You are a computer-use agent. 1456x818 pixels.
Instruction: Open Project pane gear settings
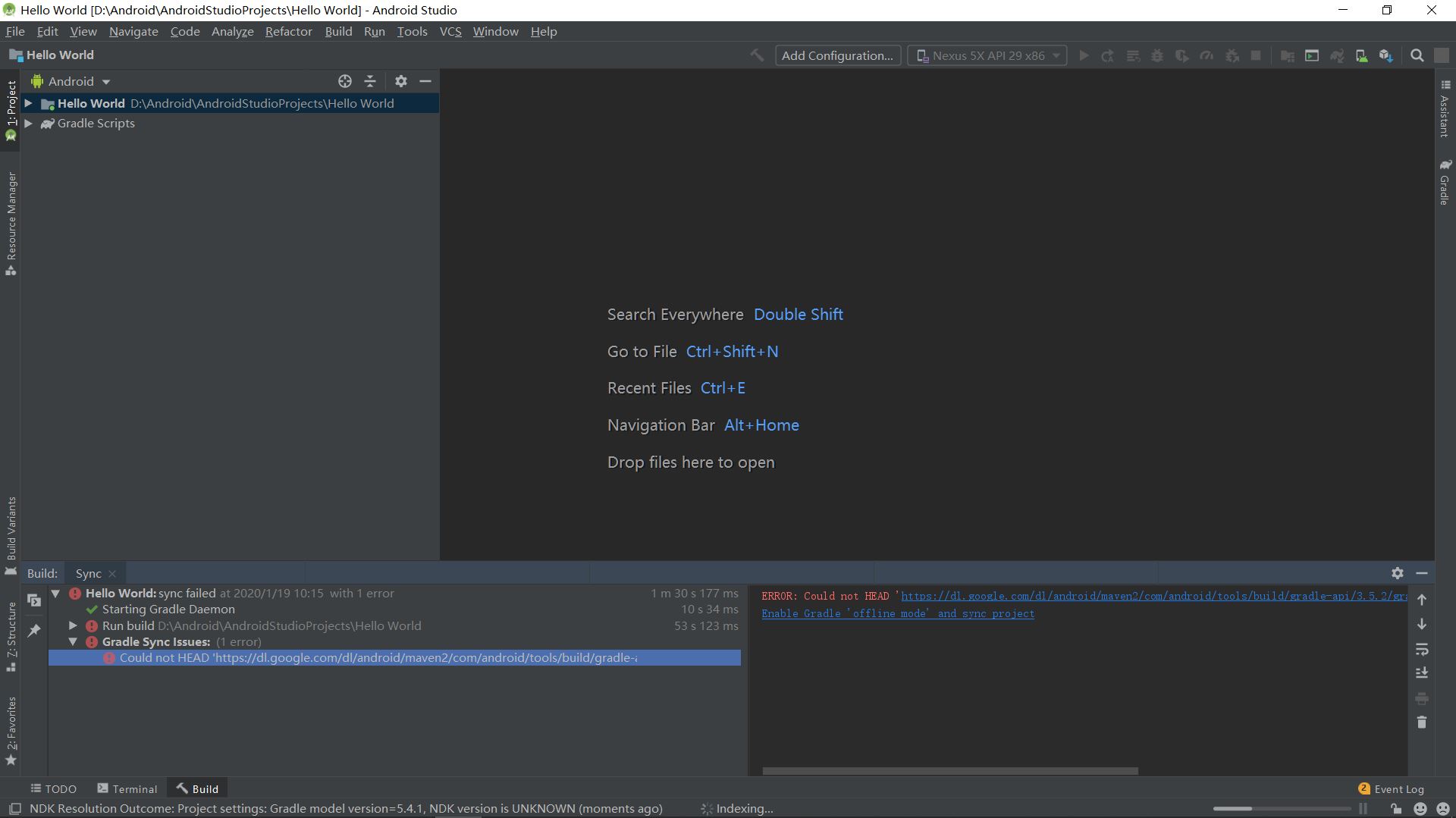401,81
